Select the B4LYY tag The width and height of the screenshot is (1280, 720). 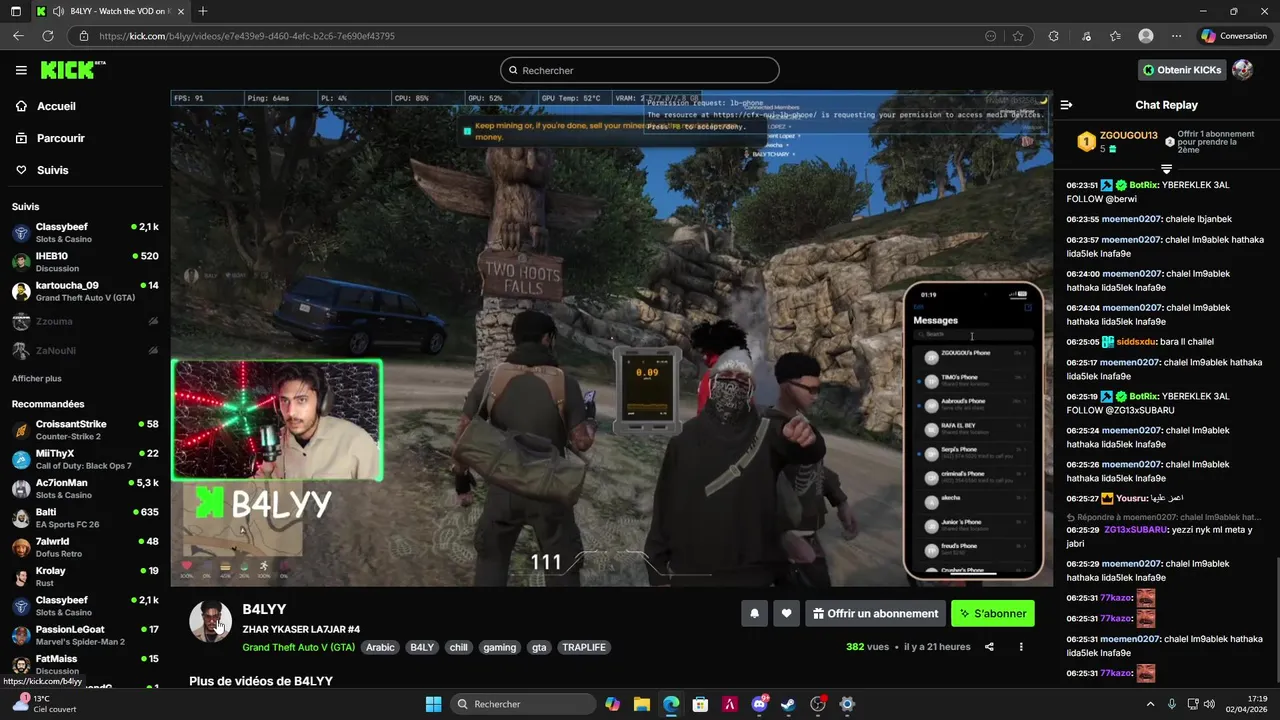[x=422, y=647]
